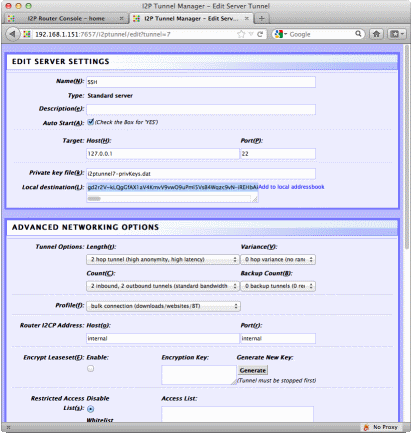Close the I2P Router Console tab
The image size is (411, 433).
click(x=122, y=18)
